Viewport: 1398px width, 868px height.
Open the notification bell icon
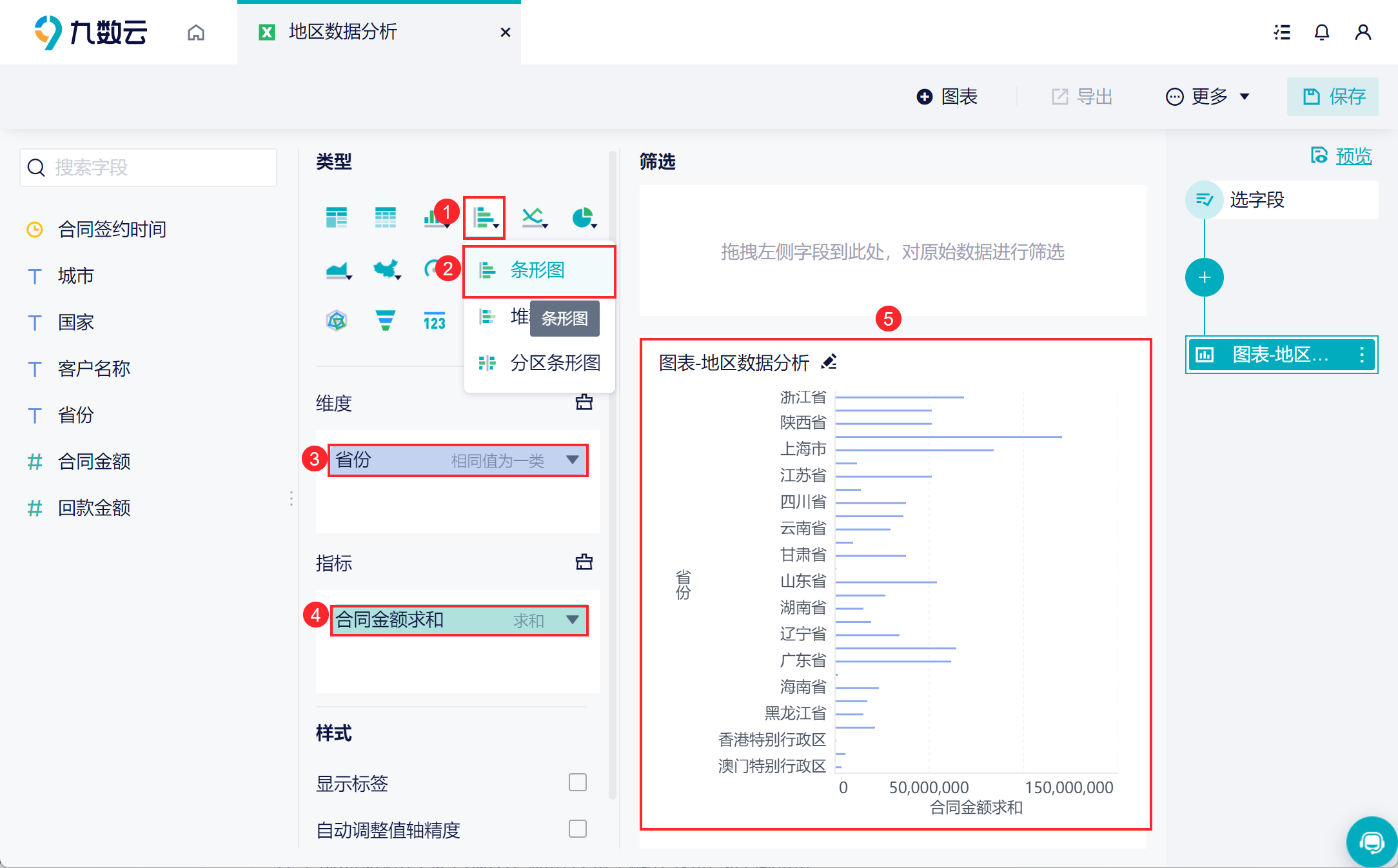point(1321,32)
